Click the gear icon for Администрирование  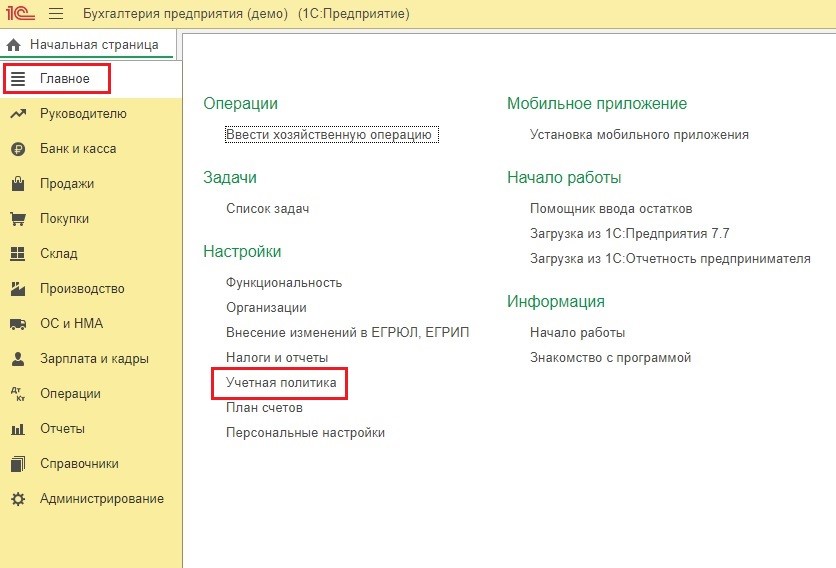click(17, 499)
